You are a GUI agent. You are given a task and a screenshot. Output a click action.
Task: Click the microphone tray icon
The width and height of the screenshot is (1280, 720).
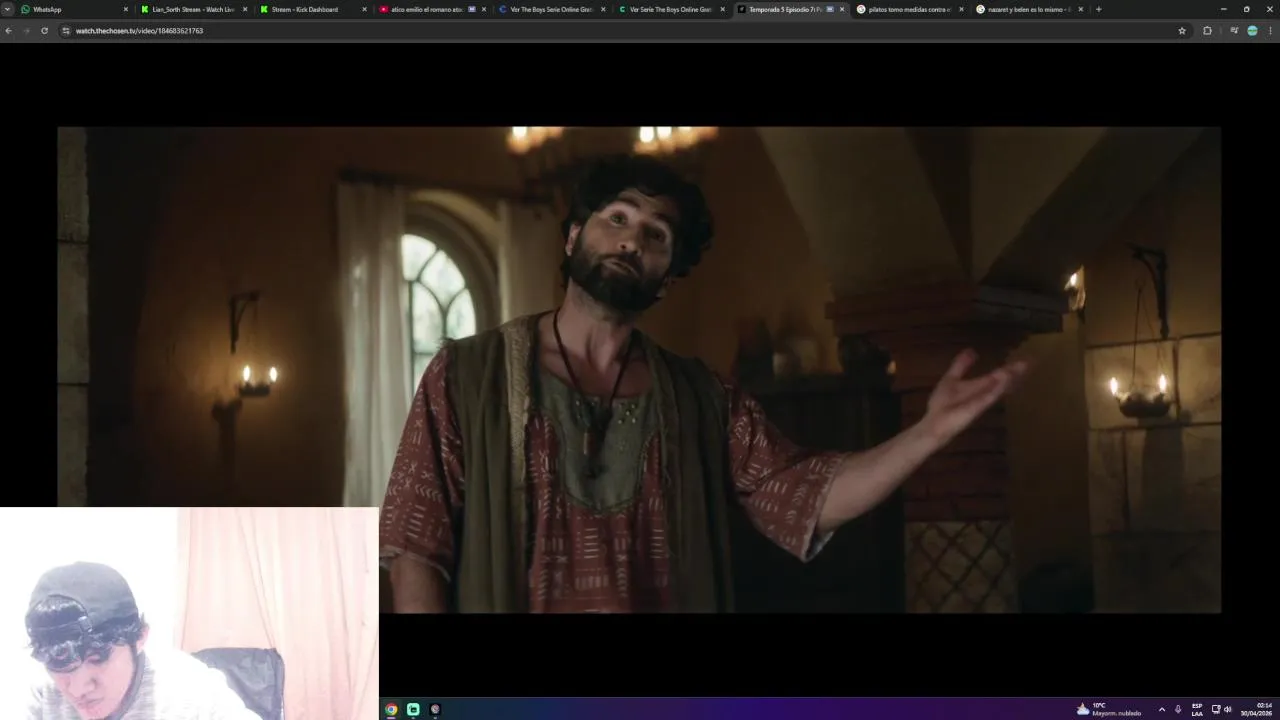1178,709
